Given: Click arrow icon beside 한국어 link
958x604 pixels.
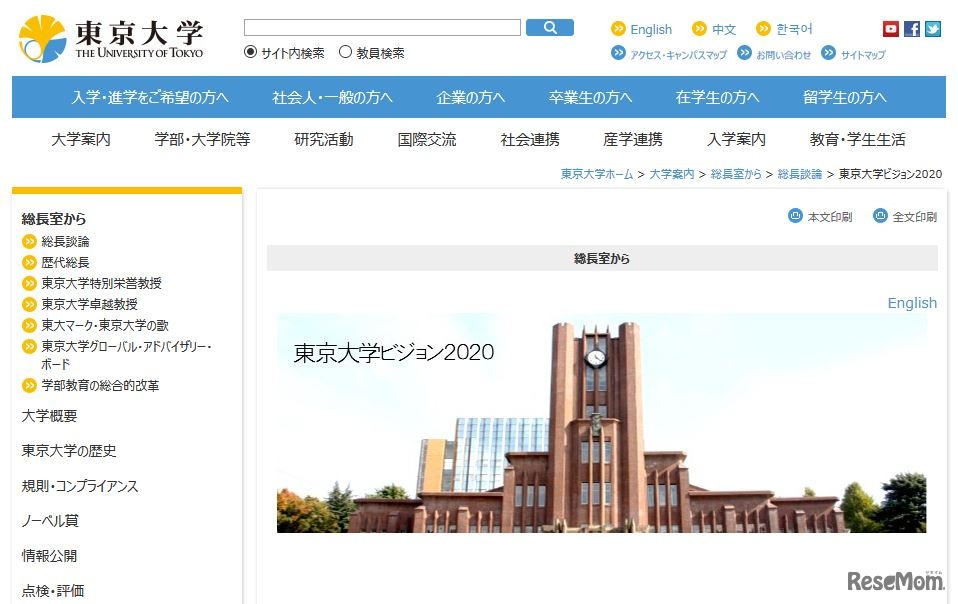Looking at the screenshot, I should tap(763, 28).
